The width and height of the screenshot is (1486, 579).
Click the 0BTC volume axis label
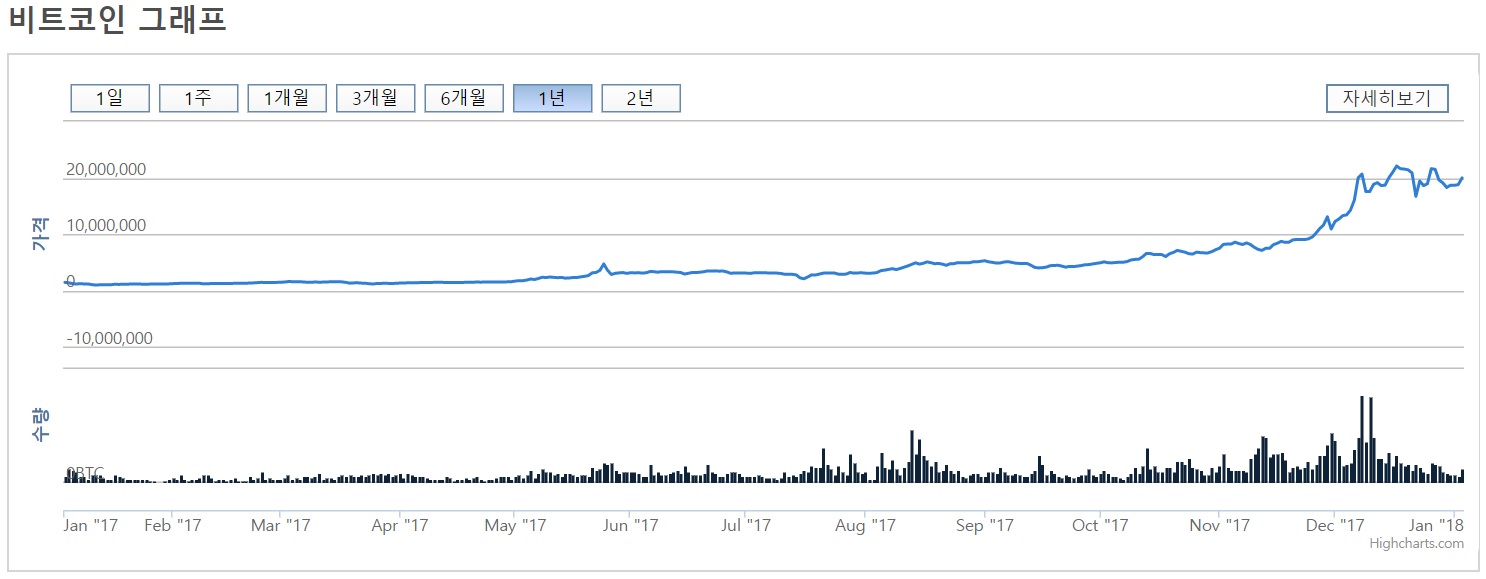[85, 472]
